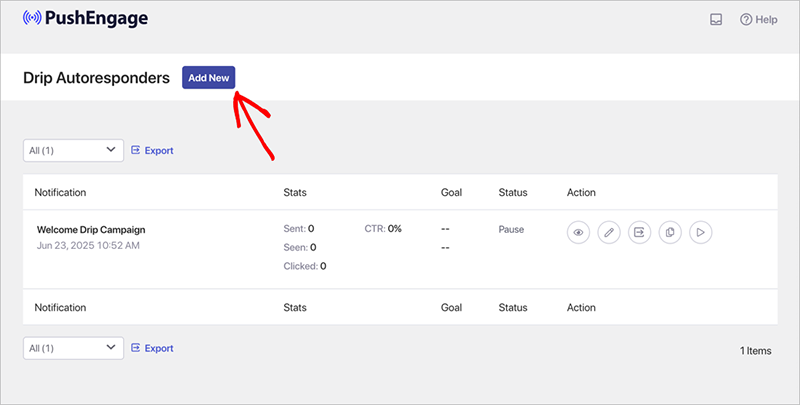800x405 pixels.
Task: Click the Drip Autoresponders page heading
Action: [96, 78]
